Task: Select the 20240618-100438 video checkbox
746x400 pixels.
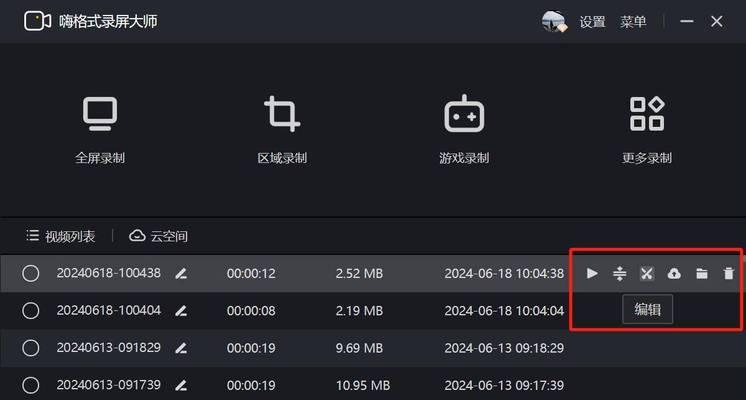Action: tap(31, 273)
